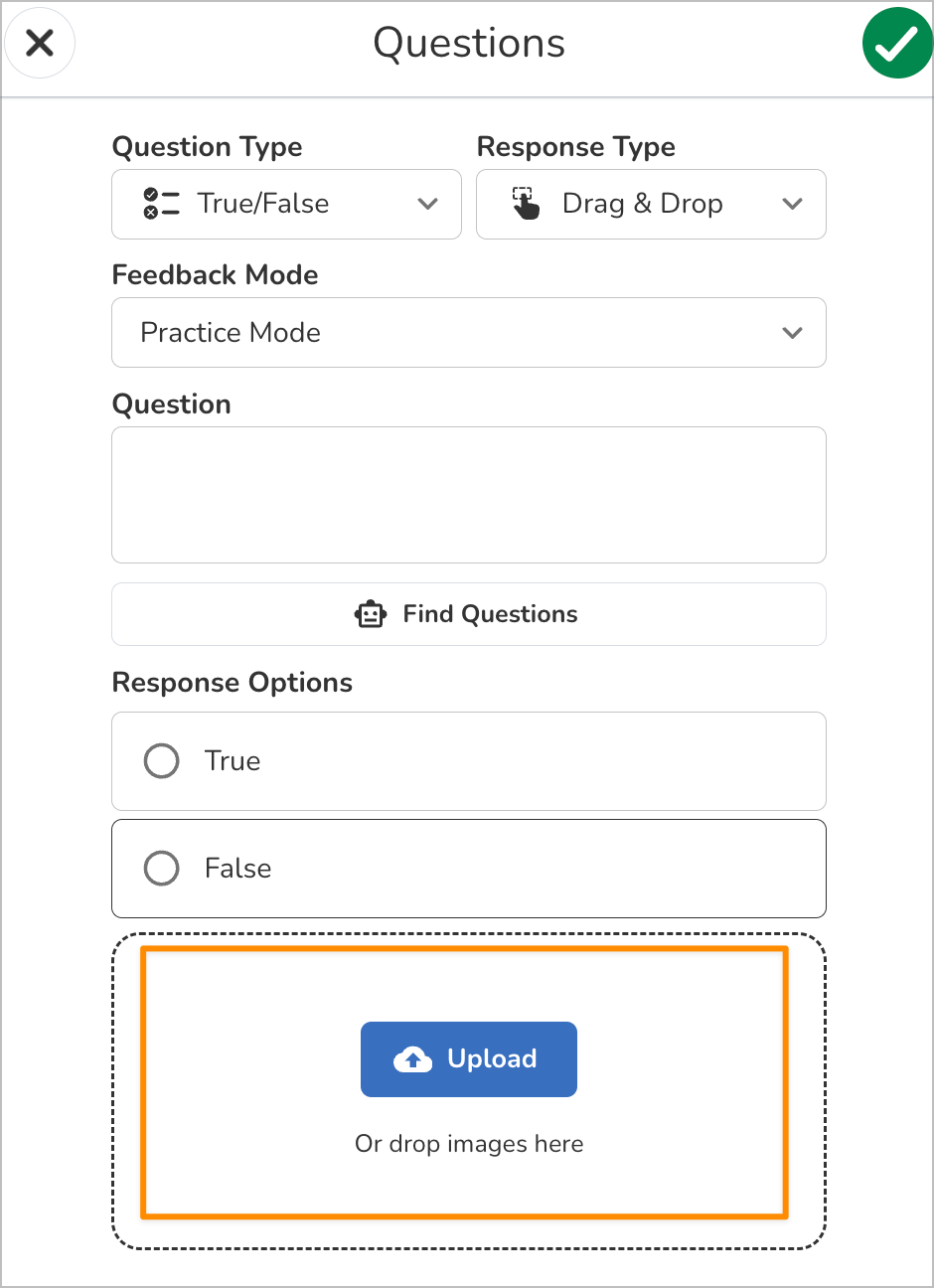Click the True/False selected value text
The height and width of the screenshot is (1288, 934).
coord(263,204)
